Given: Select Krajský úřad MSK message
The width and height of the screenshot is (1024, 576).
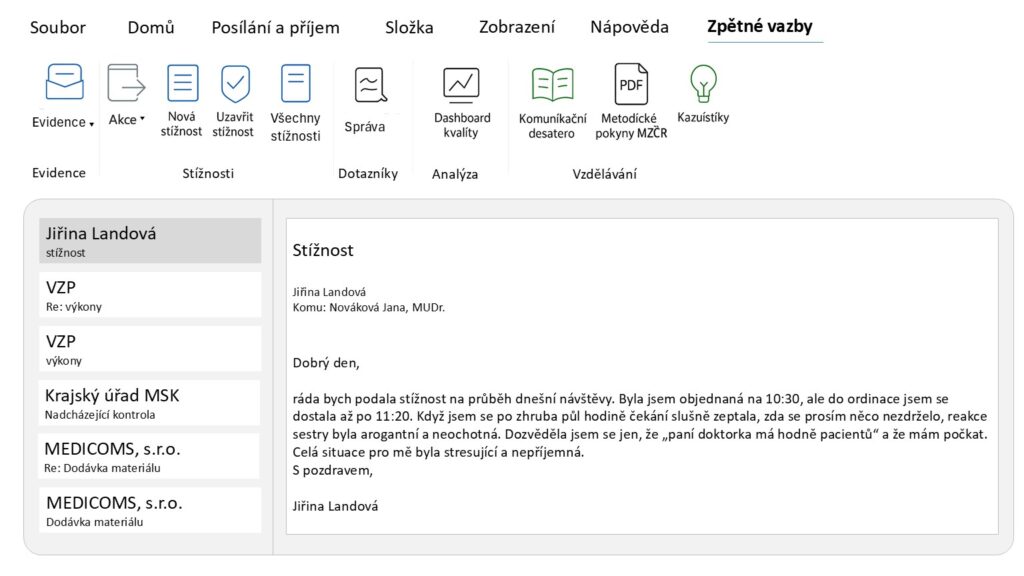Looking at the screenshot, I should click(150, 403).
